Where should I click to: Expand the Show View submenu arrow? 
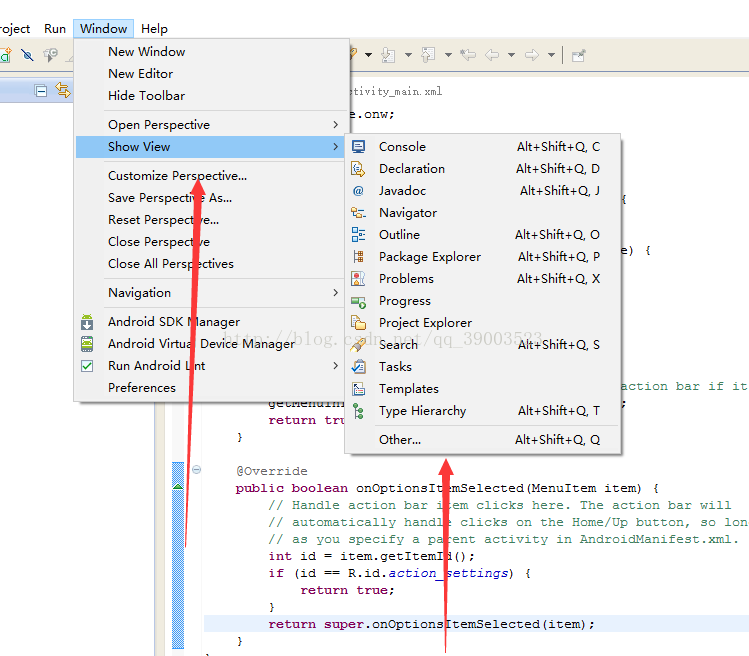pos(335,147)
